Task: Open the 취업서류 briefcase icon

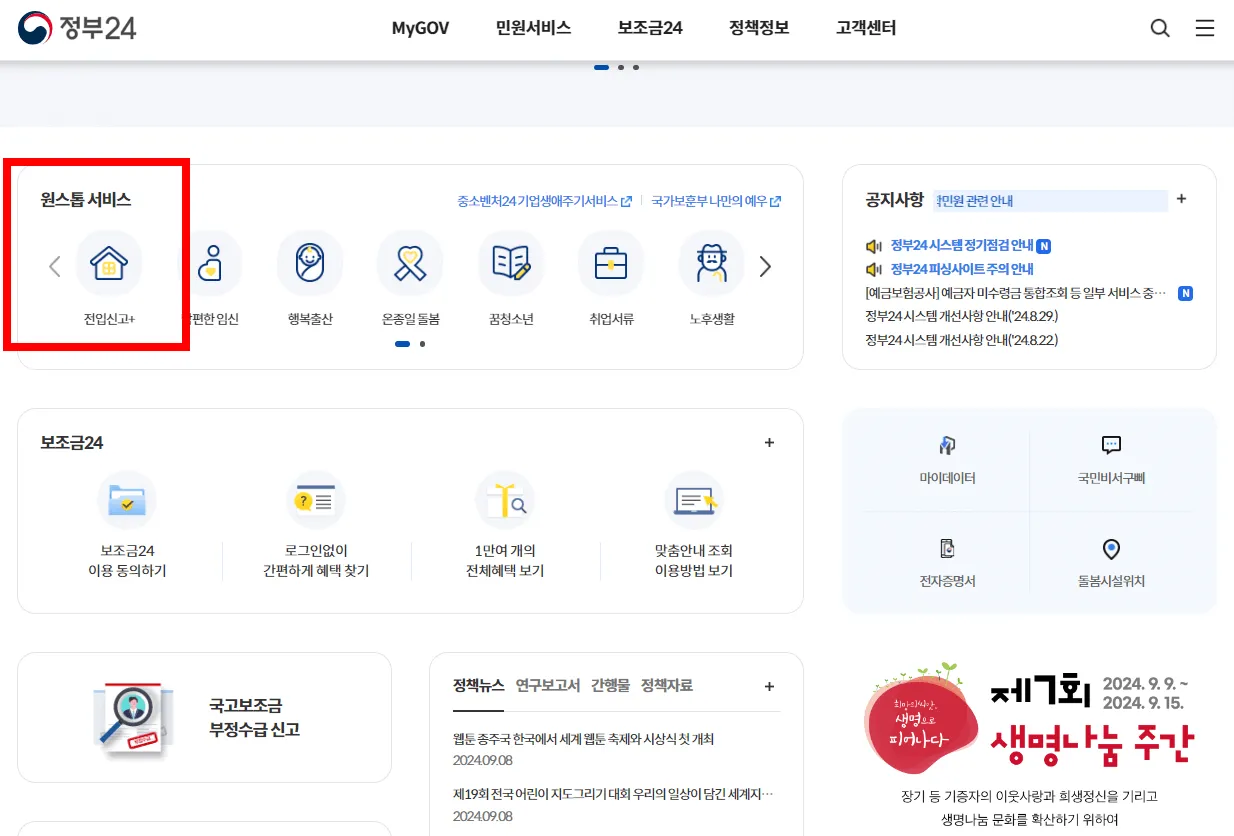Action: (x=611, y=263)
